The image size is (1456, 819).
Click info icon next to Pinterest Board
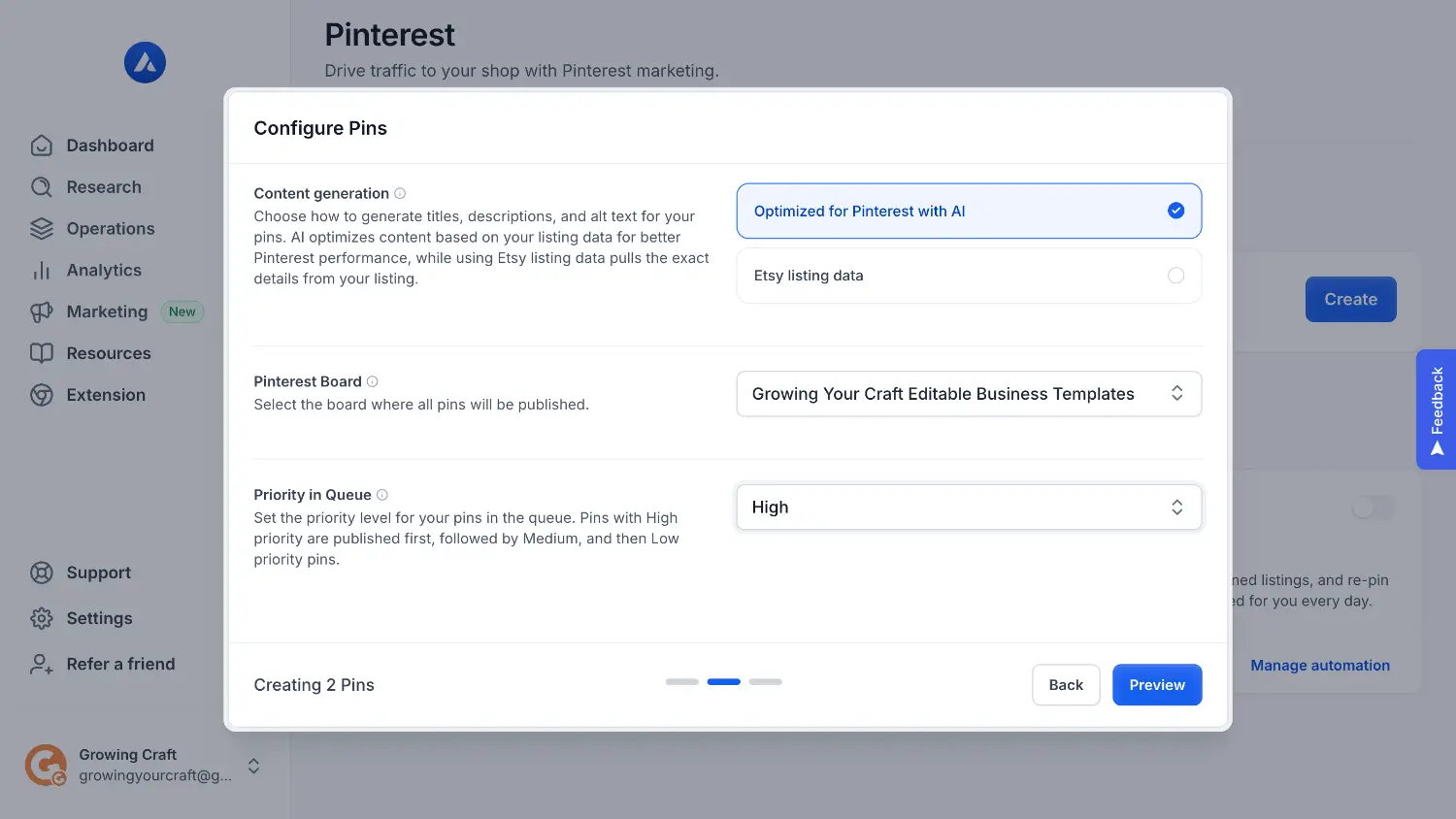pyautogui.click(x=373, y=381)
